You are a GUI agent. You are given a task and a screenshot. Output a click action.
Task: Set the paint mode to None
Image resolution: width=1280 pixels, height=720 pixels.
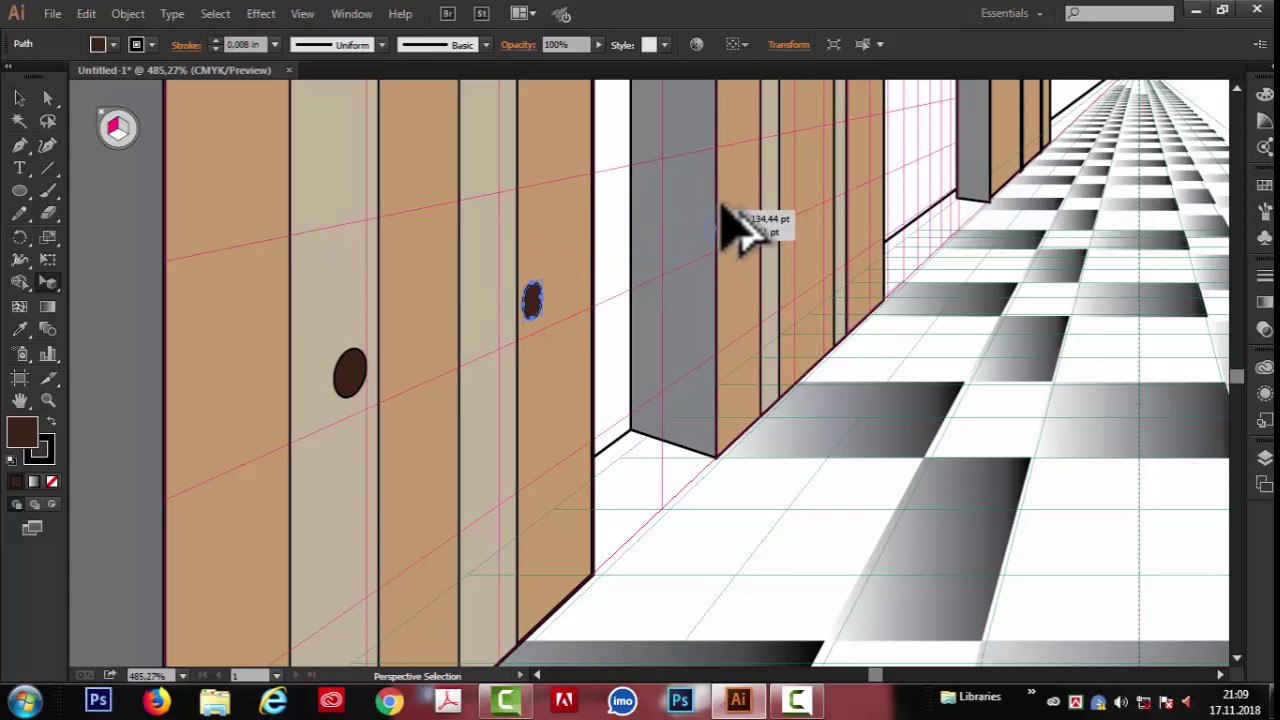(x=52, y=482)
